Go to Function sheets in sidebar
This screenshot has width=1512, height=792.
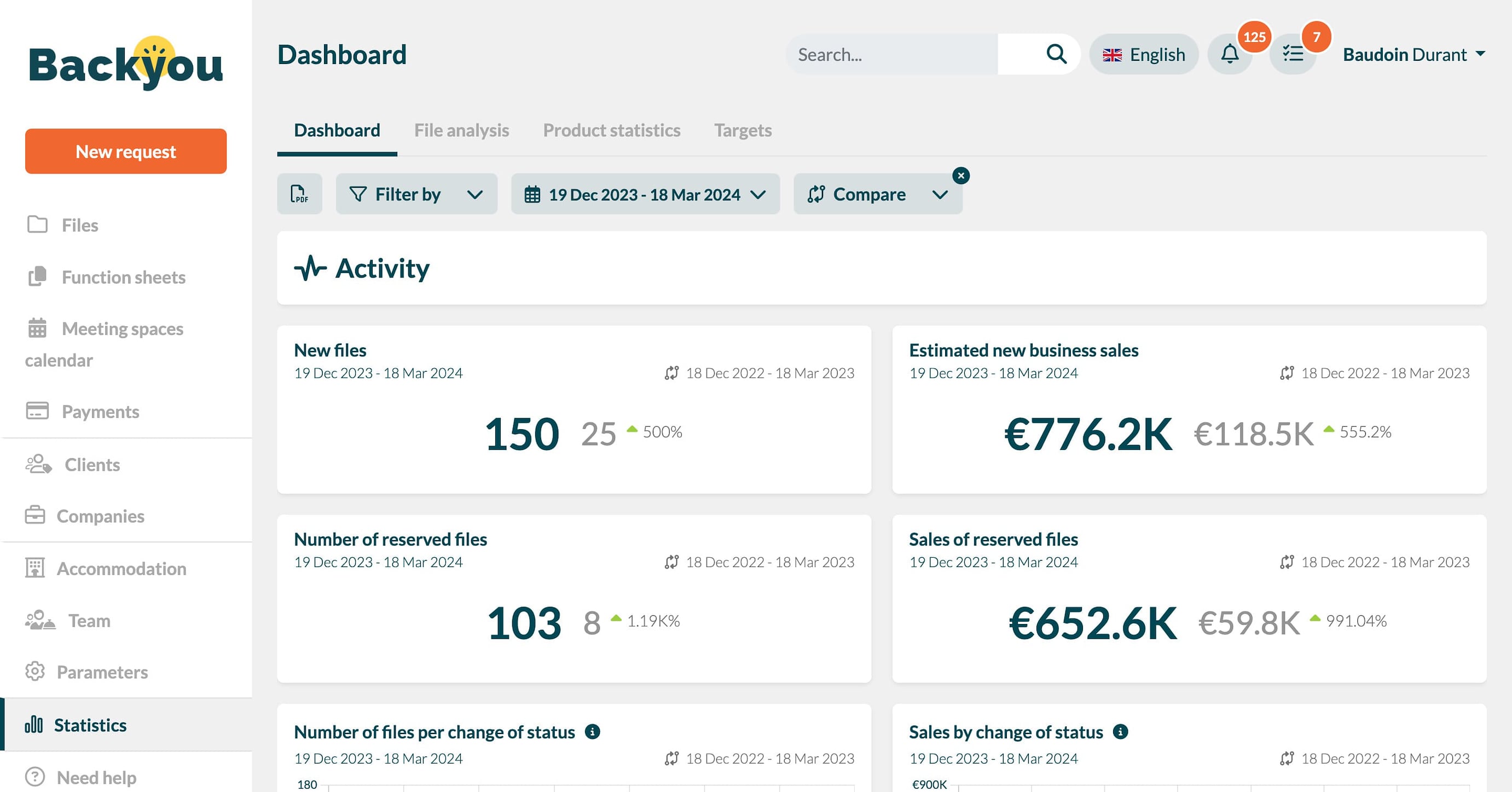(x=123, y=276)
